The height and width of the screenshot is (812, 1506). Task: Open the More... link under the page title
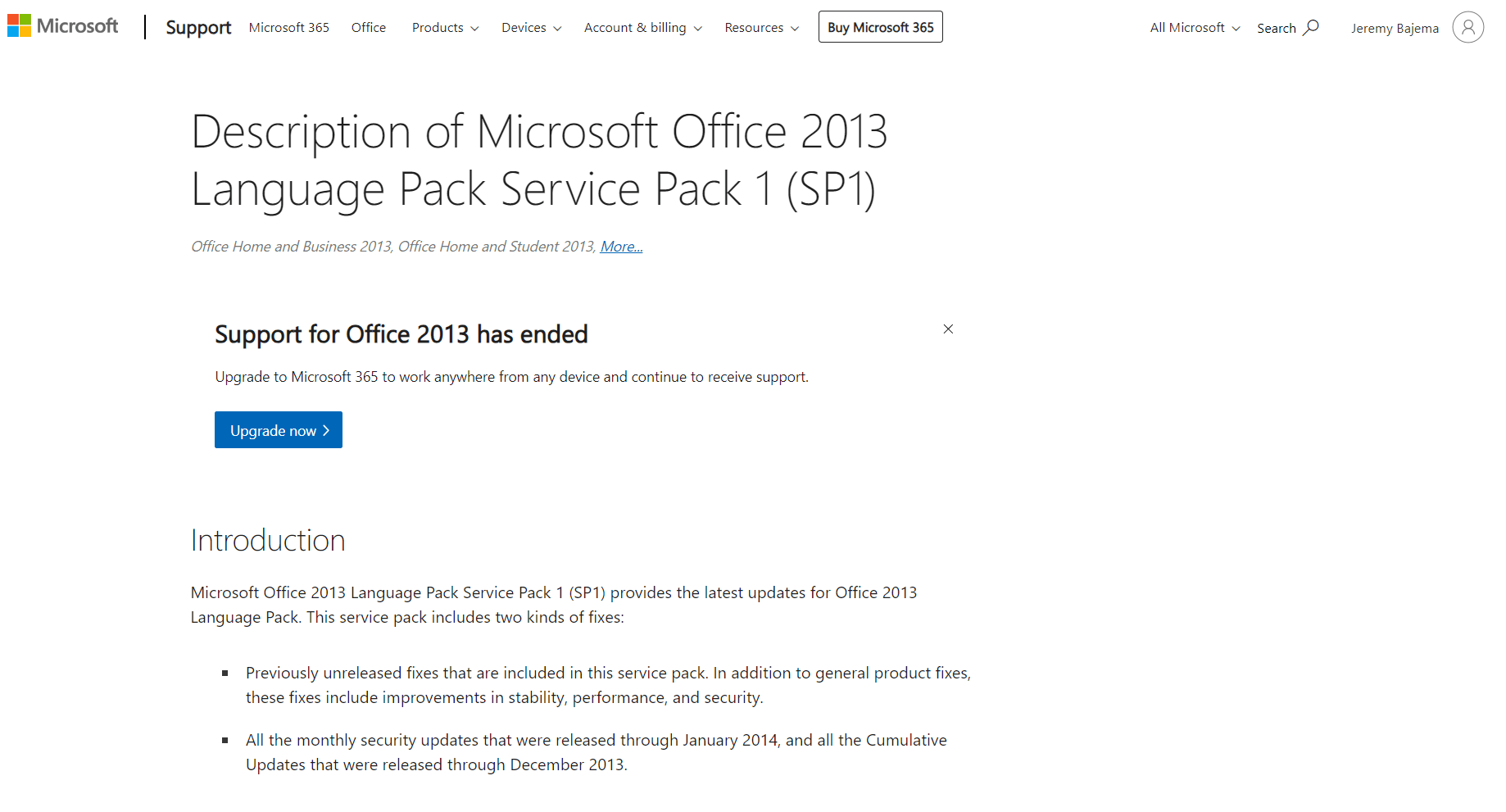coord(621,246)
